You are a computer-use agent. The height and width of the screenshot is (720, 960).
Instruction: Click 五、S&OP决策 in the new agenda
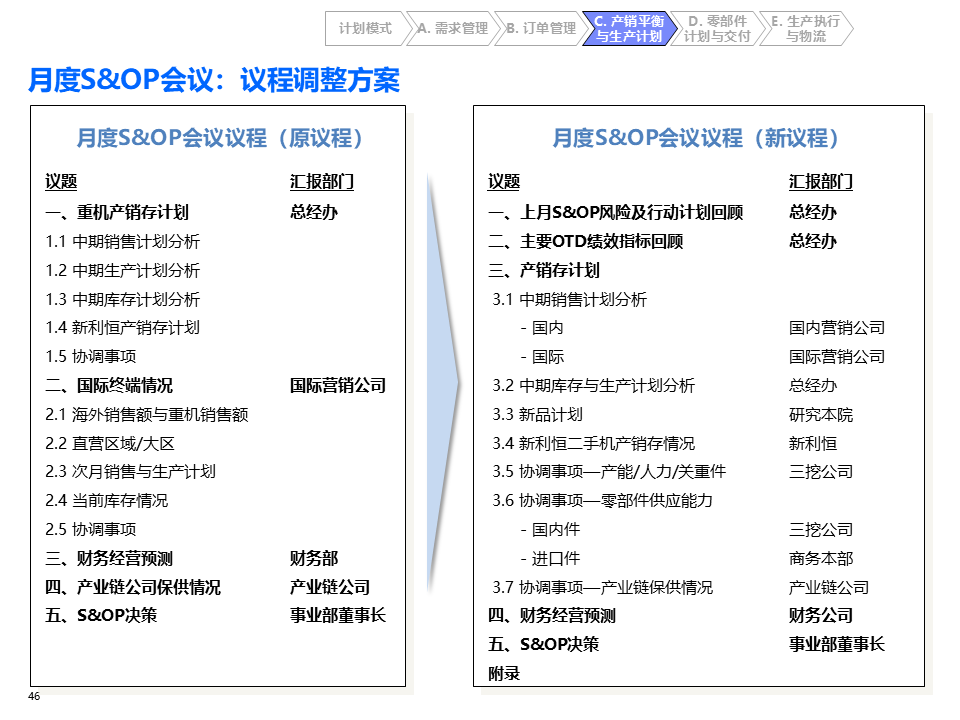544,644
